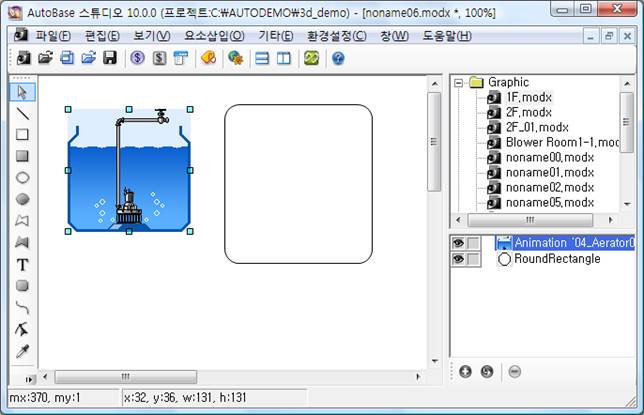644x415 pixels.
Task: Open the 요소삽입(O) menu
Action: (x=214, y=36)
